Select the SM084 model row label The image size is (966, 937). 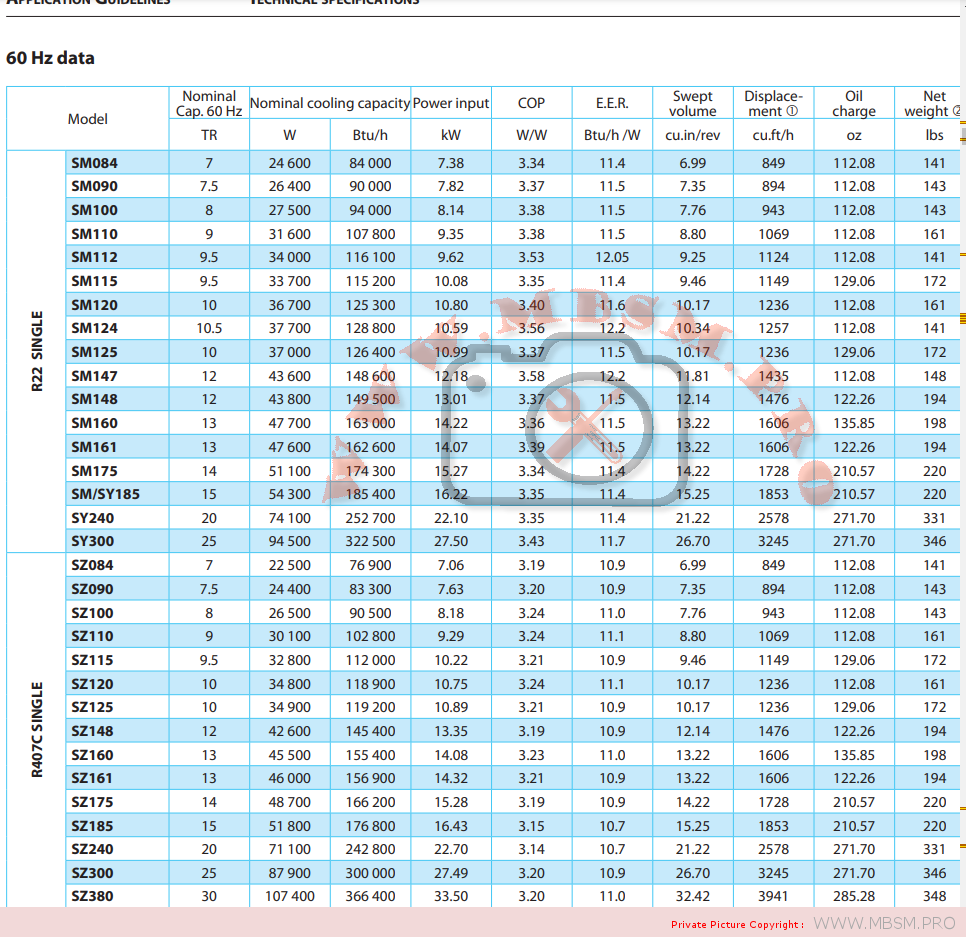point(92,163)
